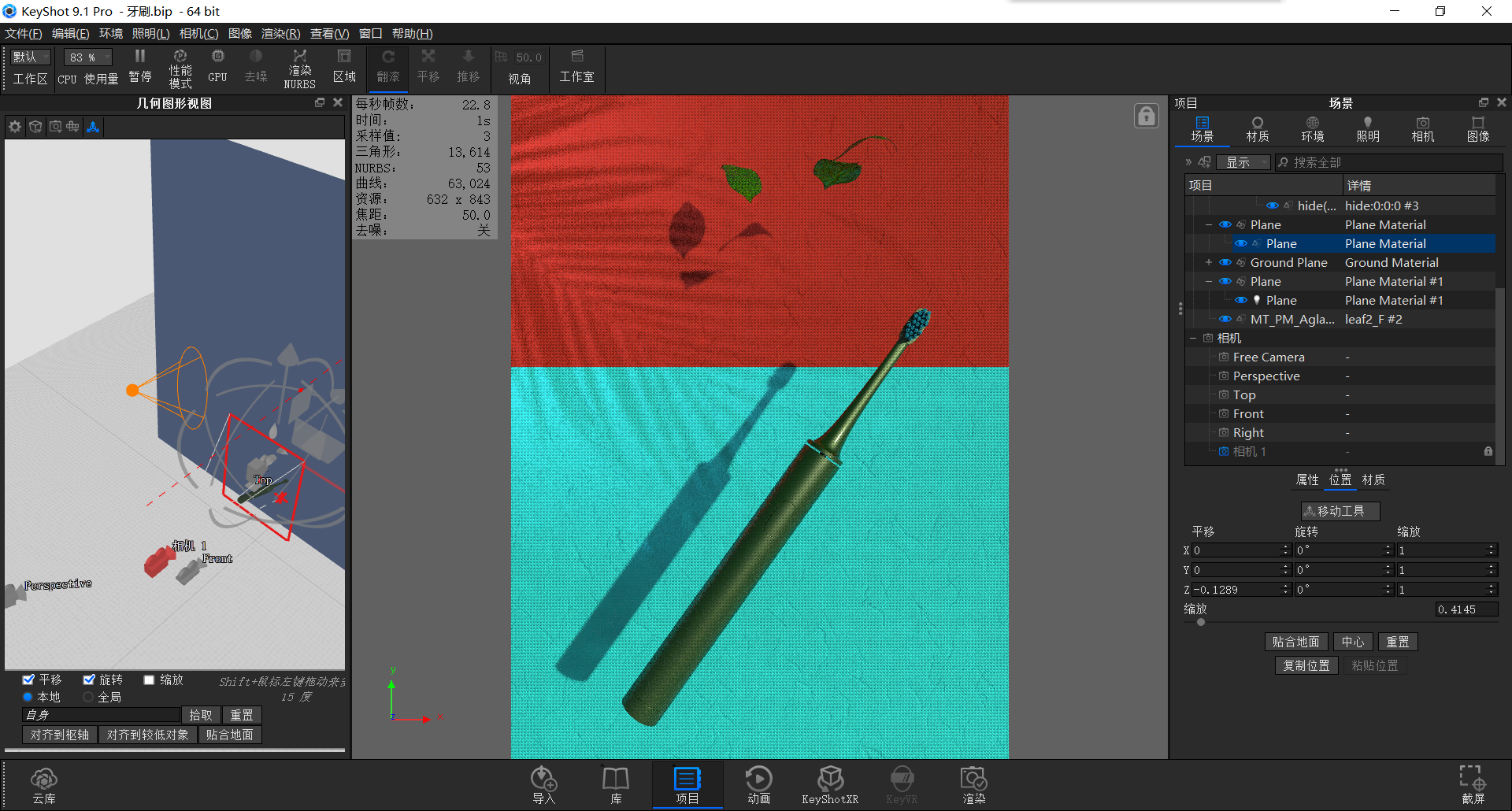Select the 去噪 (denoise) toolbar icon
The height and width of the screenshot is (811, 1512).
(255, 67)
